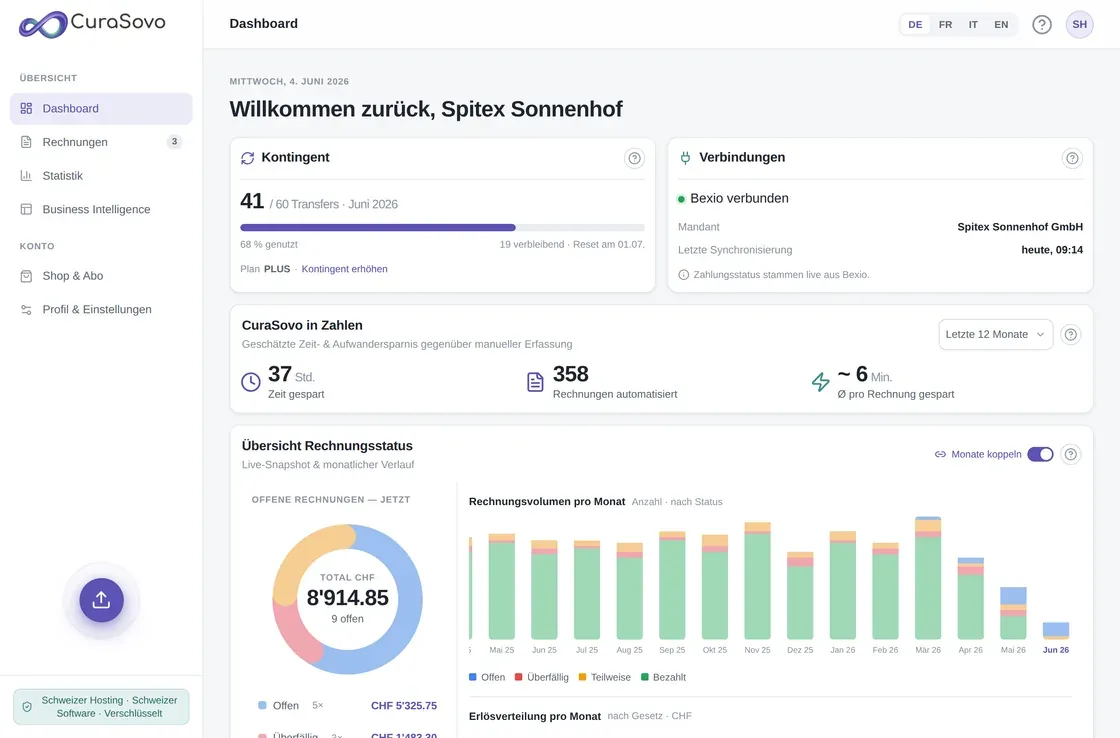Viewport: 1120px width, 738px height.
Task: Click the CHF 5'325.75 Offen amount
Action: coord(404,706)
